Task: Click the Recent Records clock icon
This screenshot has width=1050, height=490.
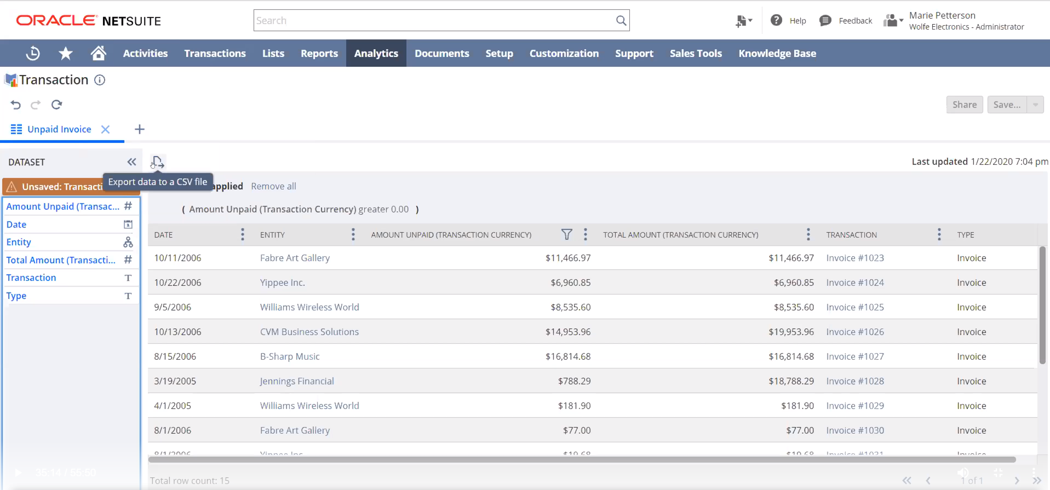Action: coord(33,54)
